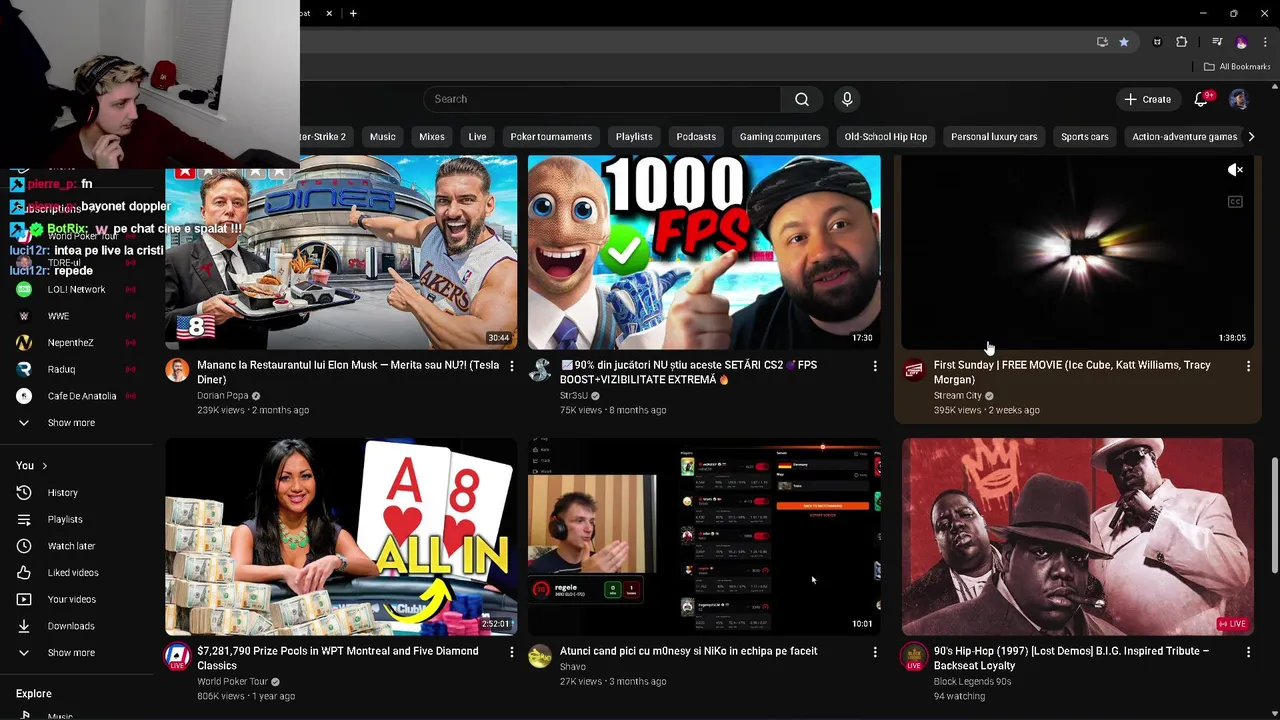Select the Personal luxury cars chip
The width and height of the screenshot is (1280, 720).
pos(994,137)
